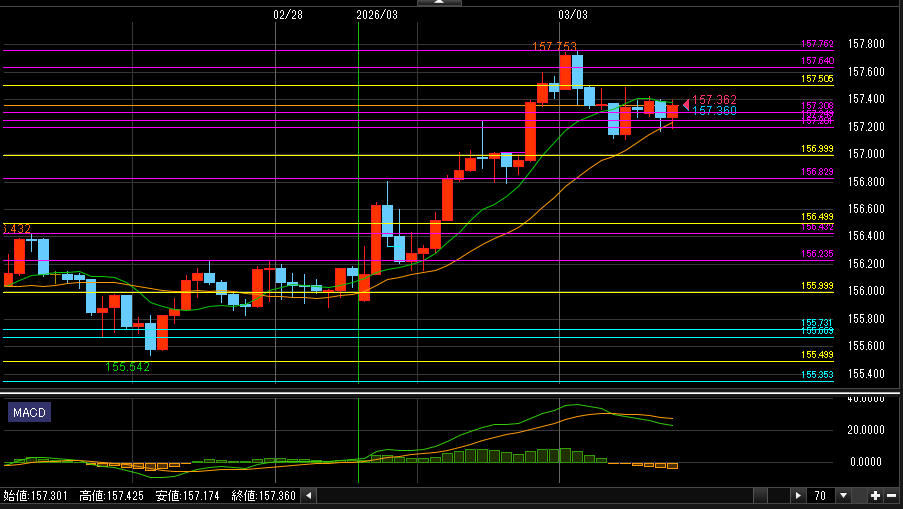Click the 02/28 date label

pyautogui.click(x=287, y=15)
